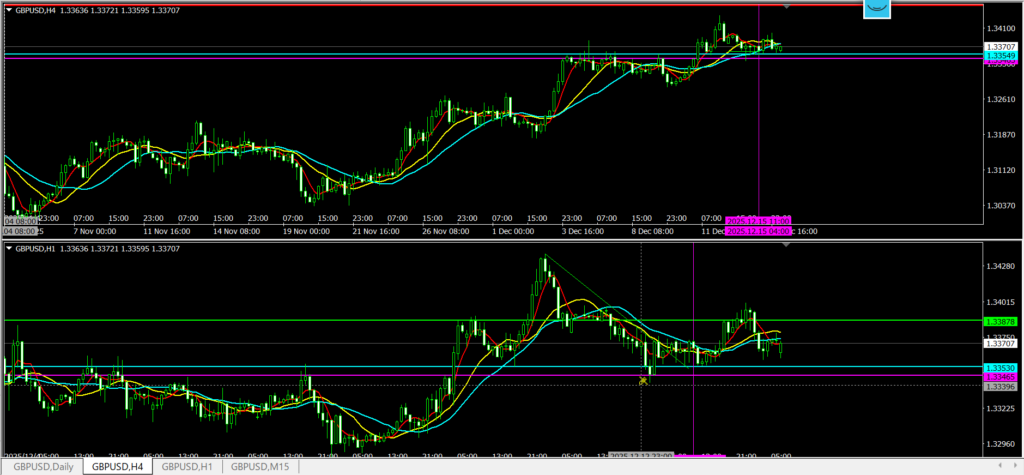
Task: Click the magenta 1.33465 price label on H1
Action: point(1000,376)
